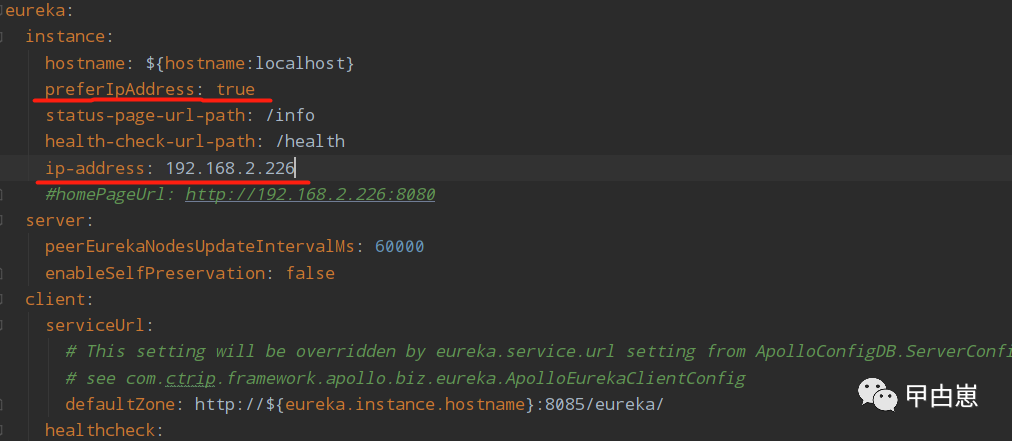
Task: Click the 60000 interval value
Action: point(400,246)
